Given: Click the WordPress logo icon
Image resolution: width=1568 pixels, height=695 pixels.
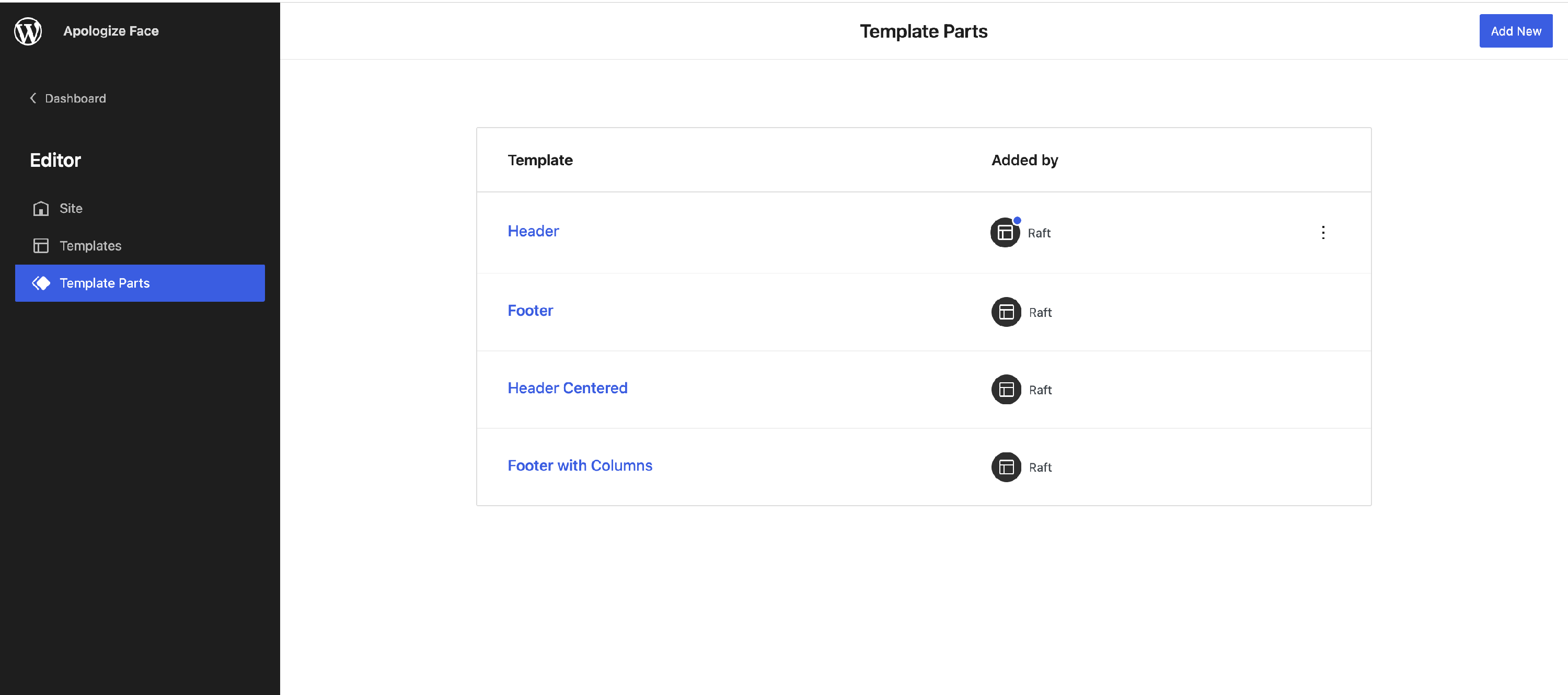Looking at the screenshot, I should [28, 31].
